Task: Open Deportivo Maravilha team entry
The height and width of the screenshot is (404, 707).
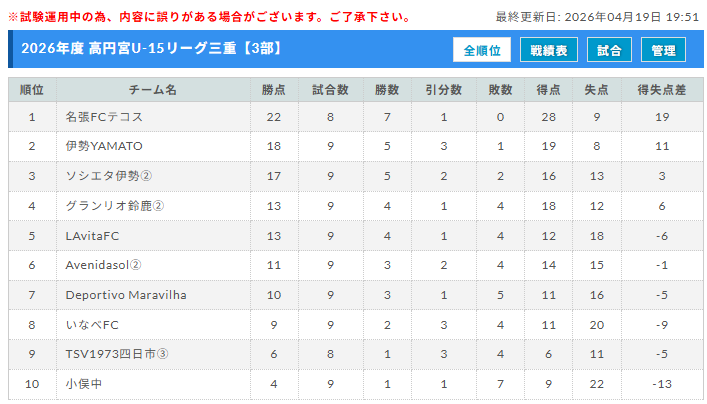Action: click(x=126, y=295)
